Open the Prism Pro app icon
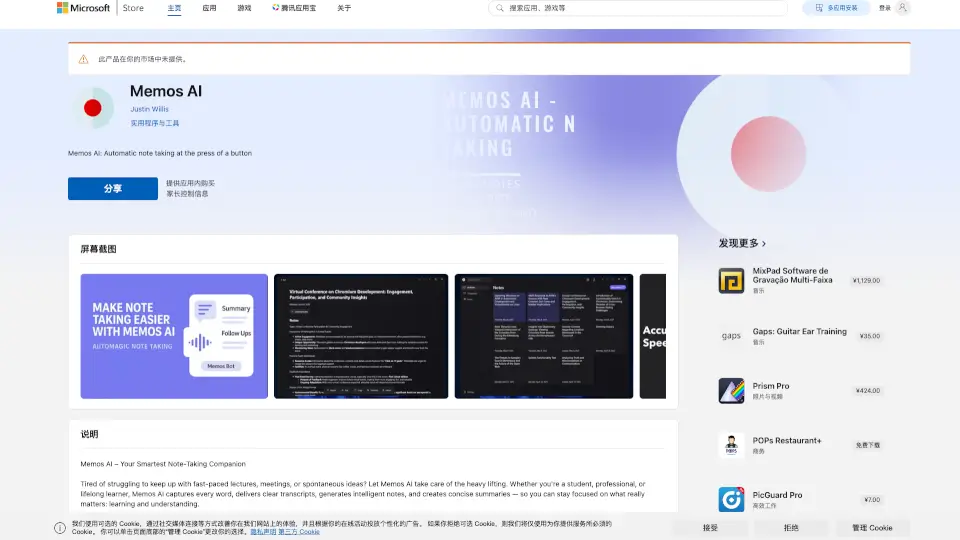 [731, 390]
